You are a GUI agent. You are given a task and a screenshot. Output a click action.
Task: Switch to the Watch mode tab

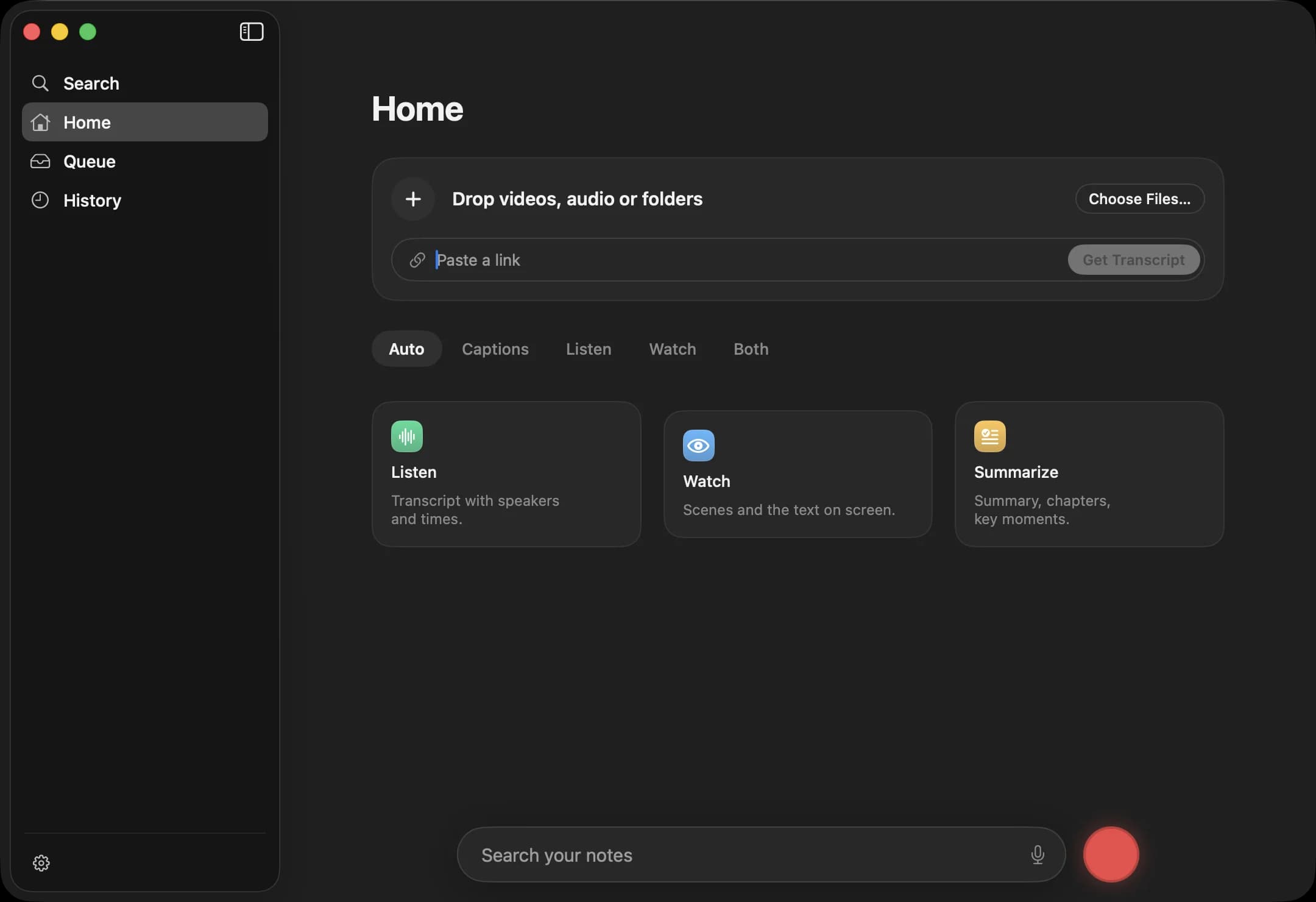click(x=673, y=349)
